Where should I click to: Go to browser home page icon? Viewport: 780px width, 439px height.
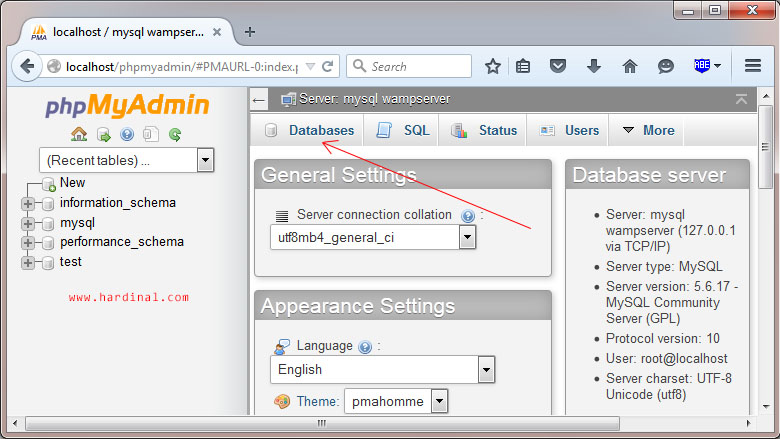(630, 66)
